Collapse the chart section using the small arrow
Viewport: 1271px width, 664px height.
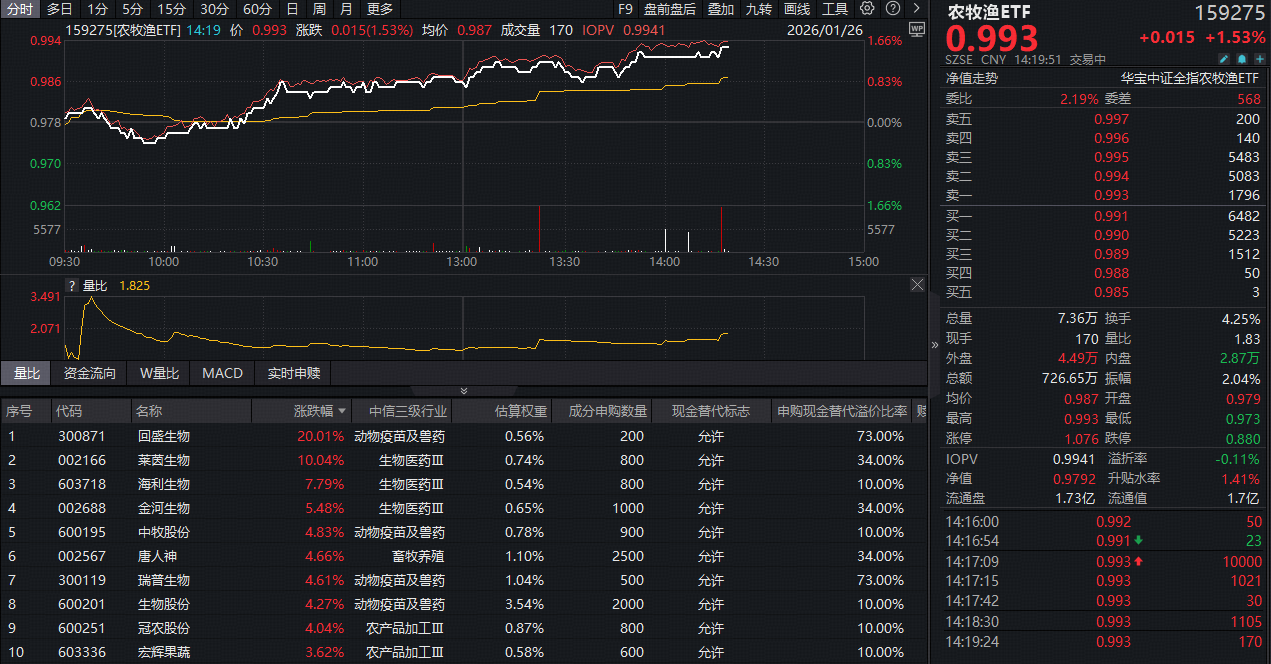click(x=463, y=390)
